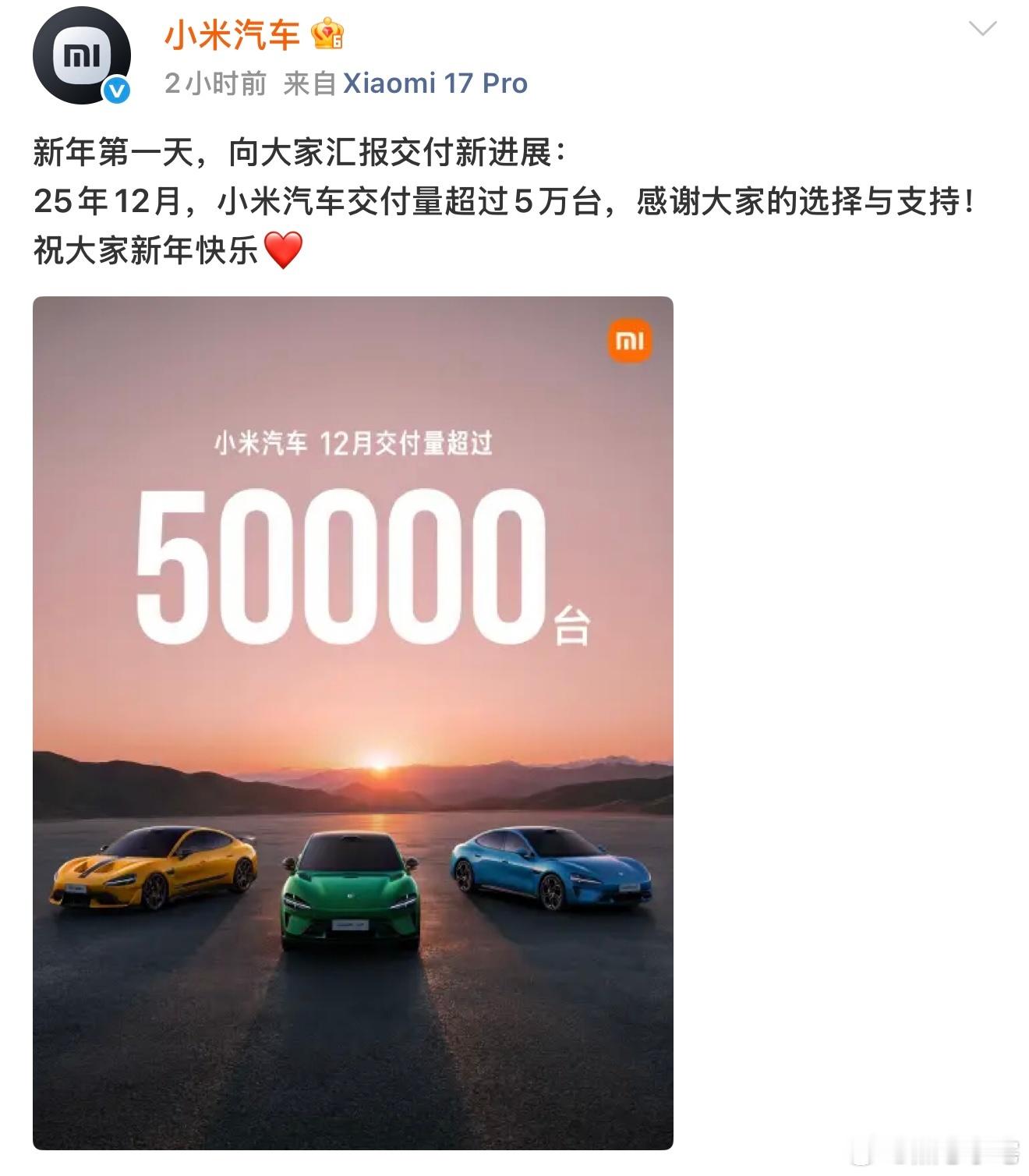Screen dimensions: 1029x1176
Task: Open the 小米汽车 username link
Action: click(232, 35)
